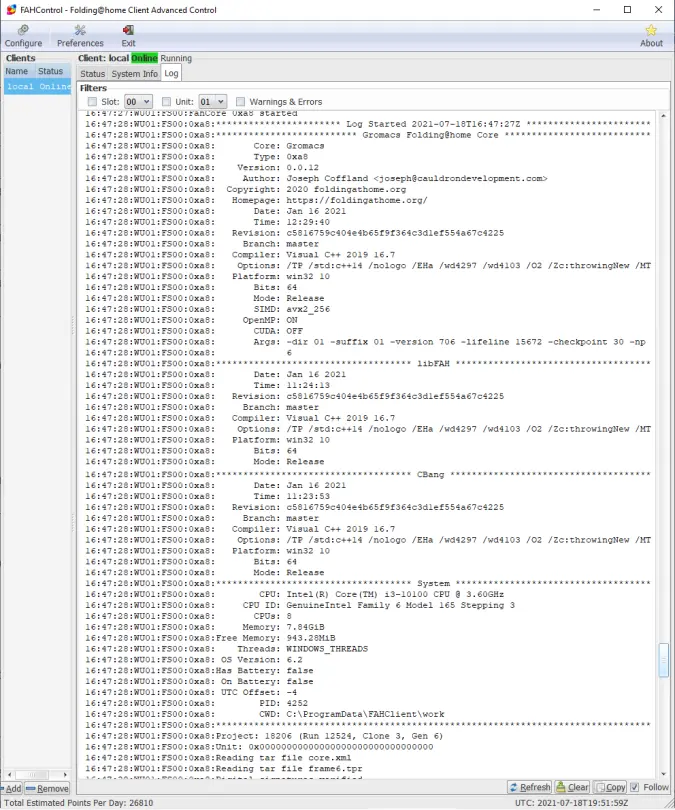Screen dimensions: 675x810
Task: Click Total Estimated Points Per Day: 26810
Action: click(x=79, y=803)
